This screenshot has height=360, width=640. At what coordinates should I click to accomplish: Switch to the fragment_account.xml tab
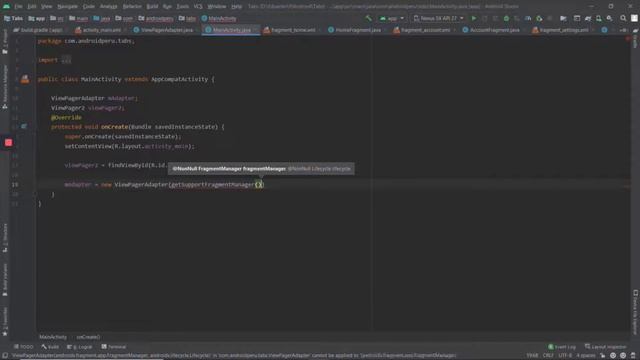pos(422,30)
